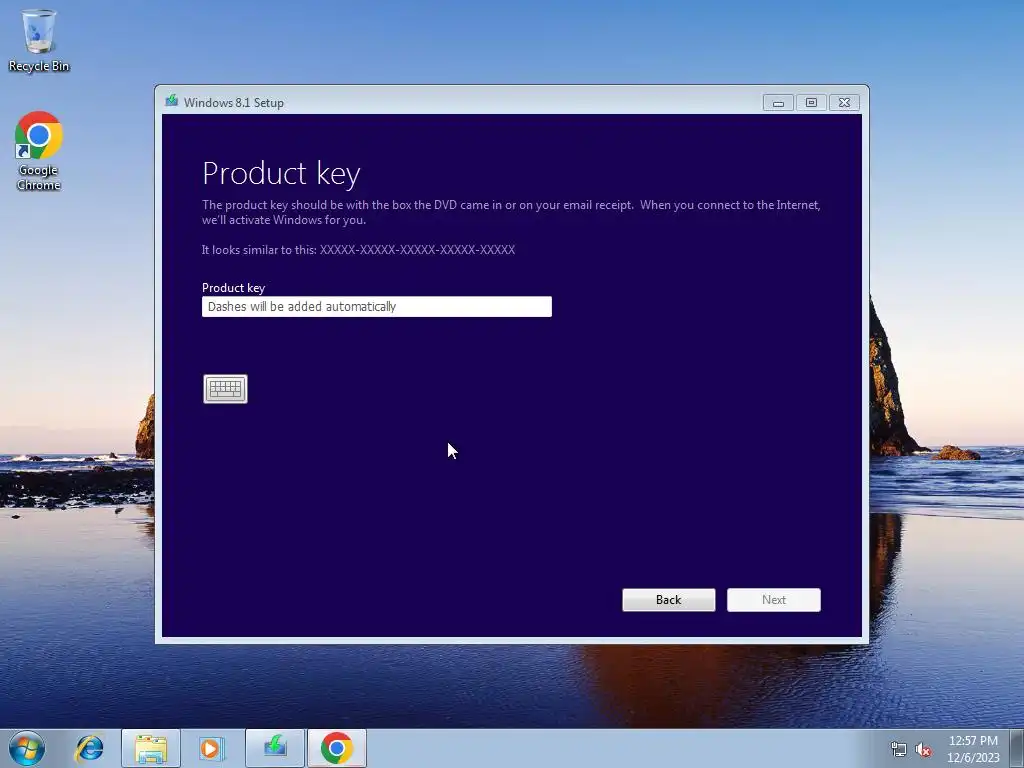Open the Recycle Bin desktop icon
1024x768 pixels.
point(39,40)
